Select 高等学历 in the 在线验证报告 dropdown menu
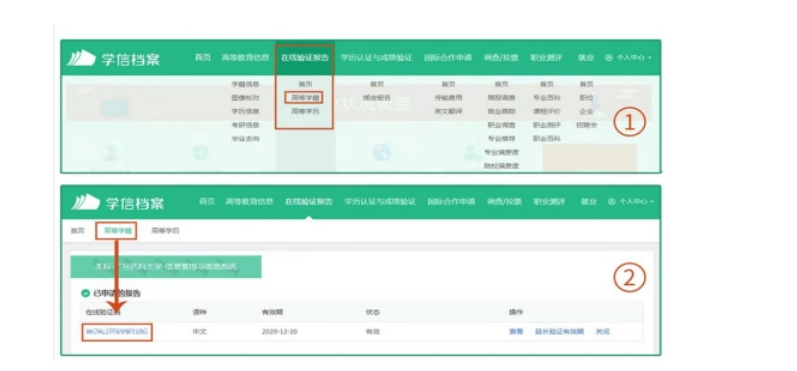The image size is (797, 371). [305, 111]
